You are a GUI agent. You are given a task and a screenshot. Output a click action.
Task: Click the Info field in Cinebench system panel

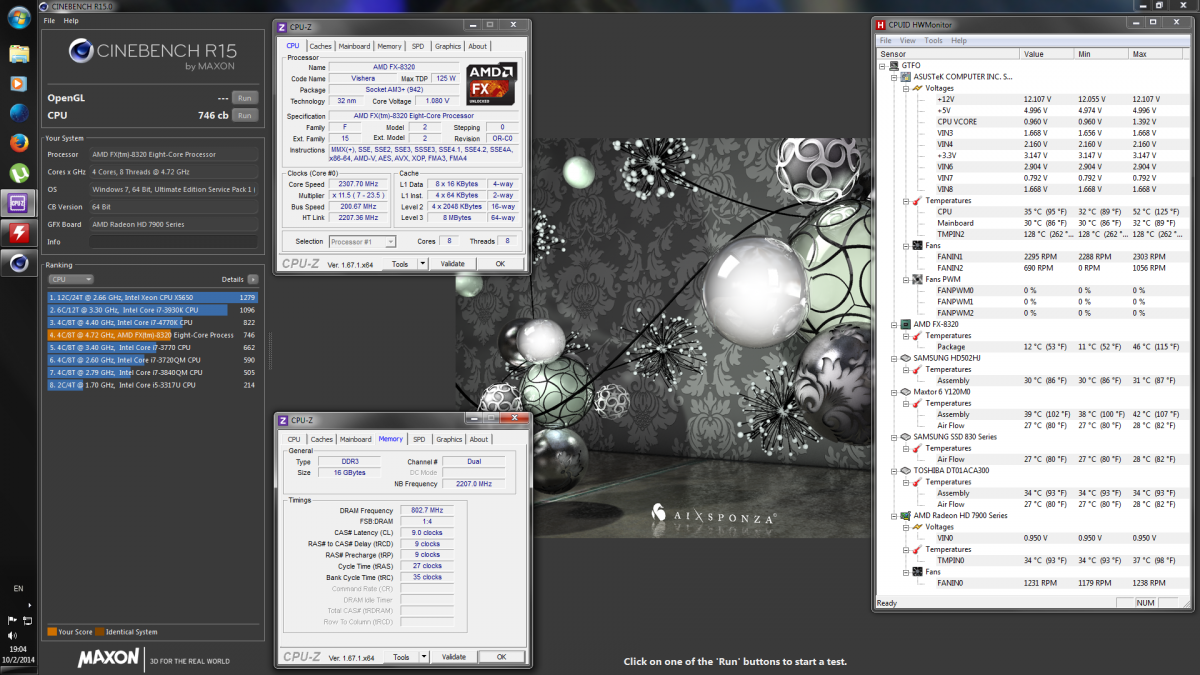click(x=174, y=241)
